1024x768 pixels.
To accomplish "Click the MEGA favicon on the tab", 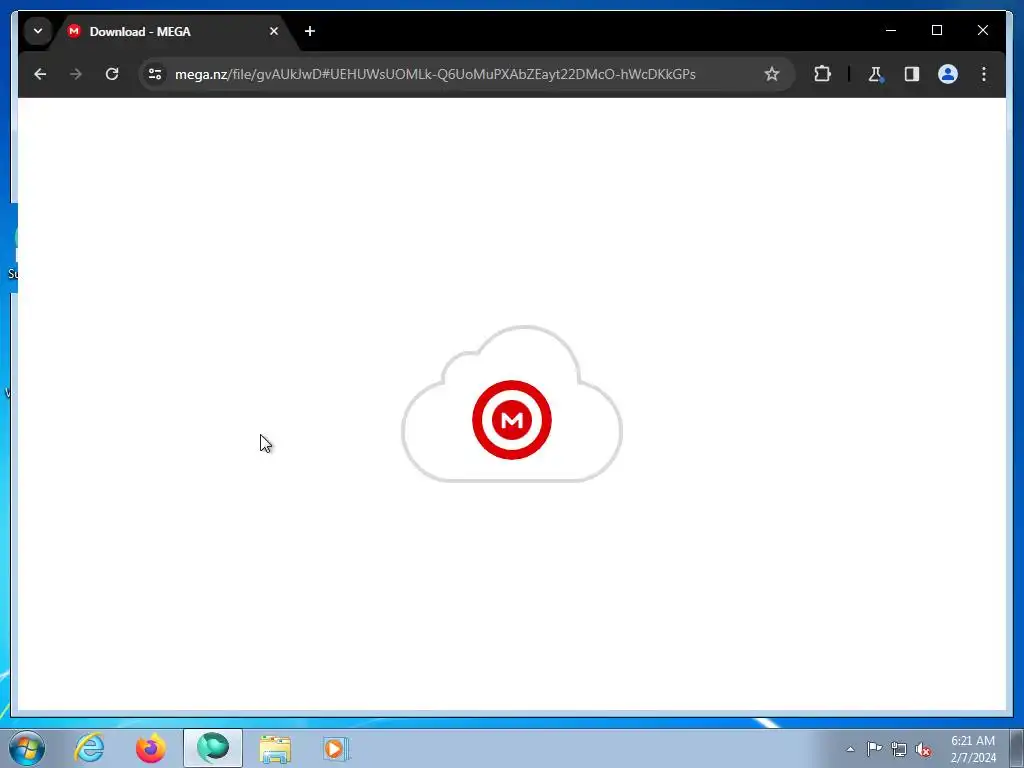I will pos(74,31).
